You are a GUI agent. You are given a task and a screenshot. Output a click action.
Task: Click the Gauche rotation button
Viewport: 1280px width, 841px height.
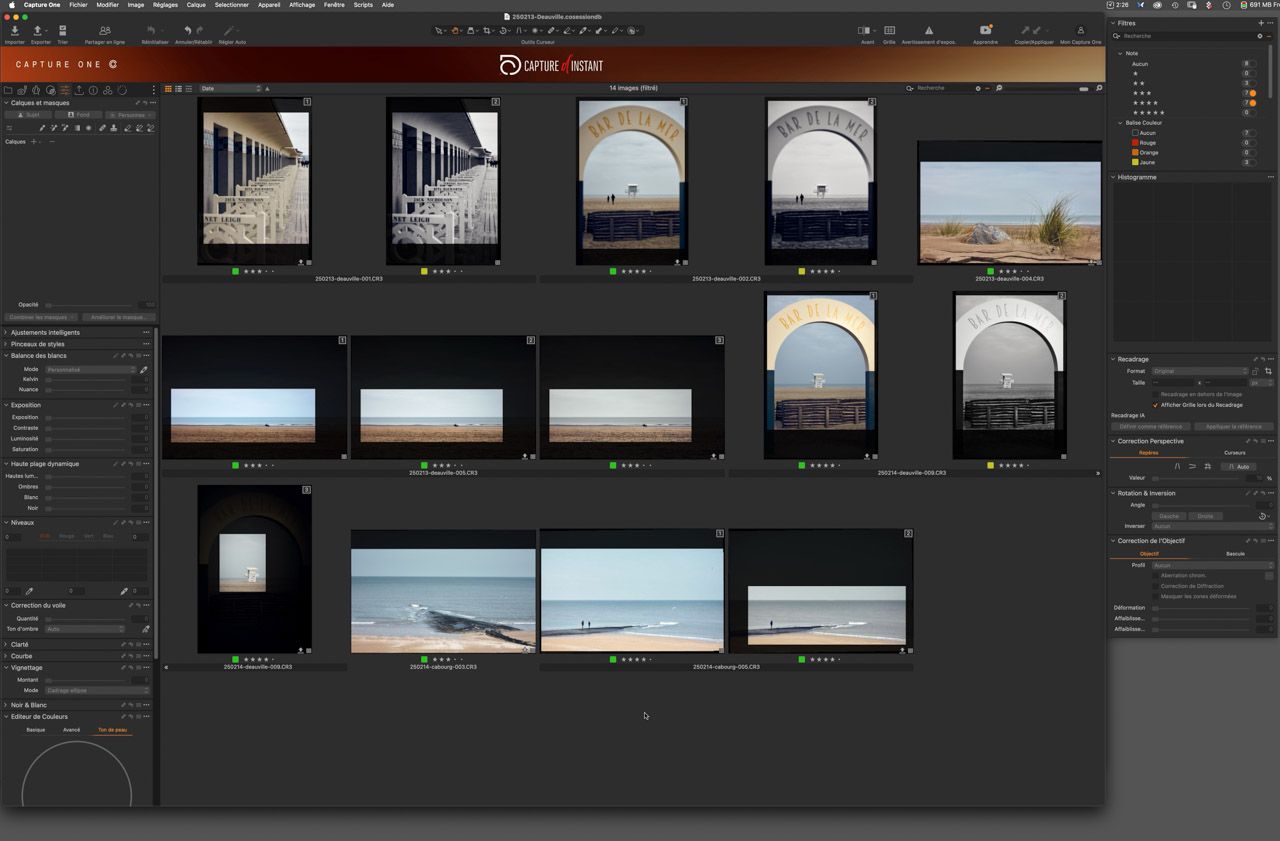(x=1169, y=516)
